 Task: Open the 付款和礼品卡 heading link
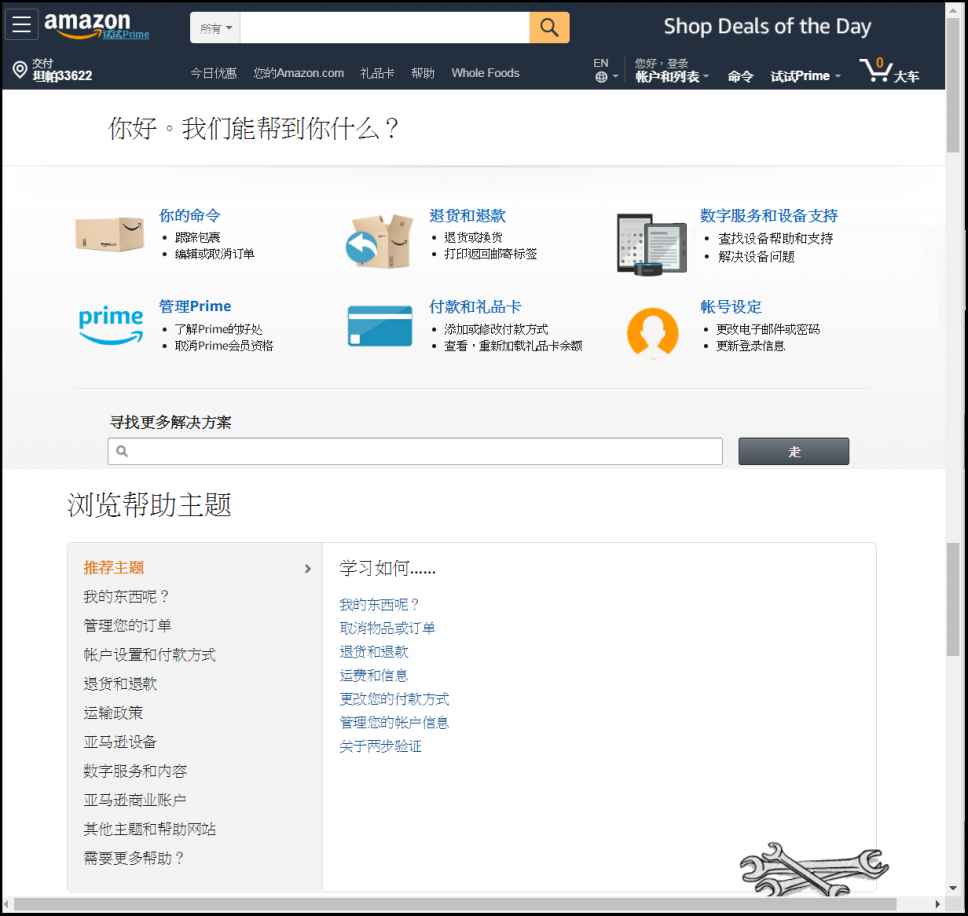pyautogui.click(x=475, y=307)
